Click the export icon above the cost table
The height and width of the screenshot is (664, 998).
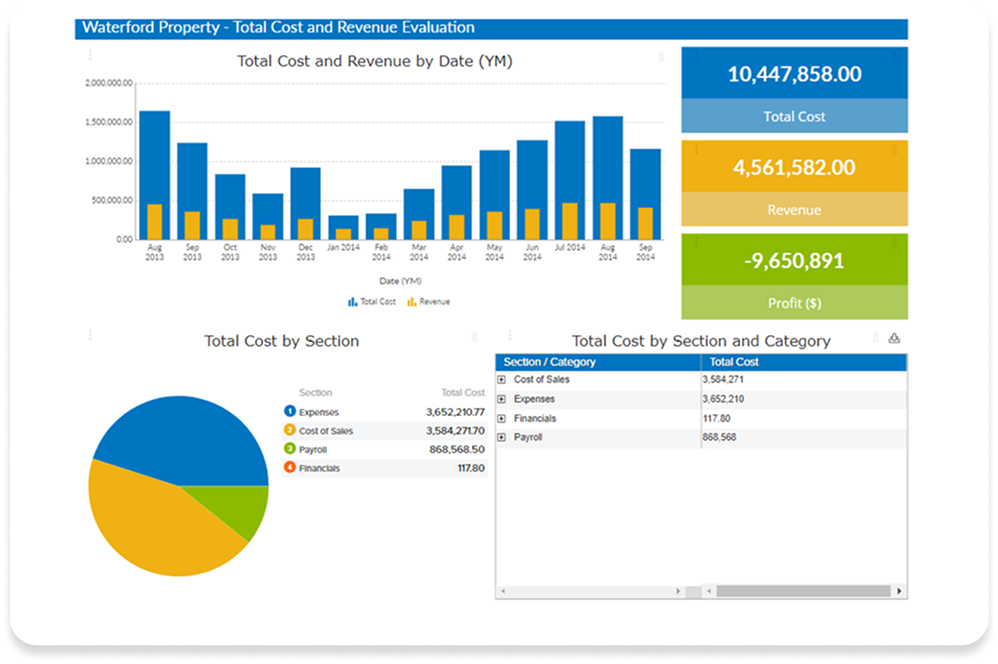click(894, 338)
